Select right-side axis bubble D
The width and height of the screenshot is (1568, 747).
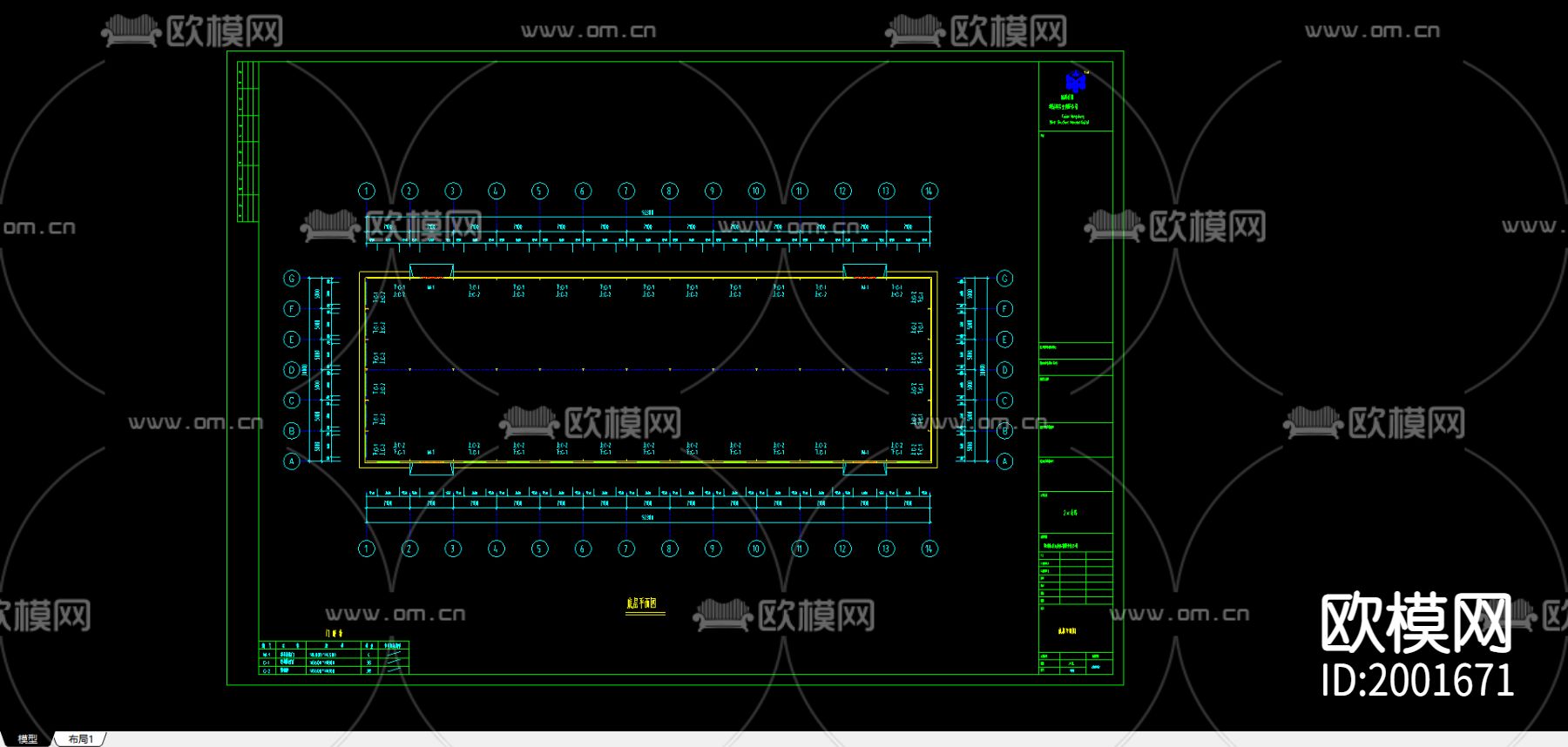click(x=1004, y=370)
